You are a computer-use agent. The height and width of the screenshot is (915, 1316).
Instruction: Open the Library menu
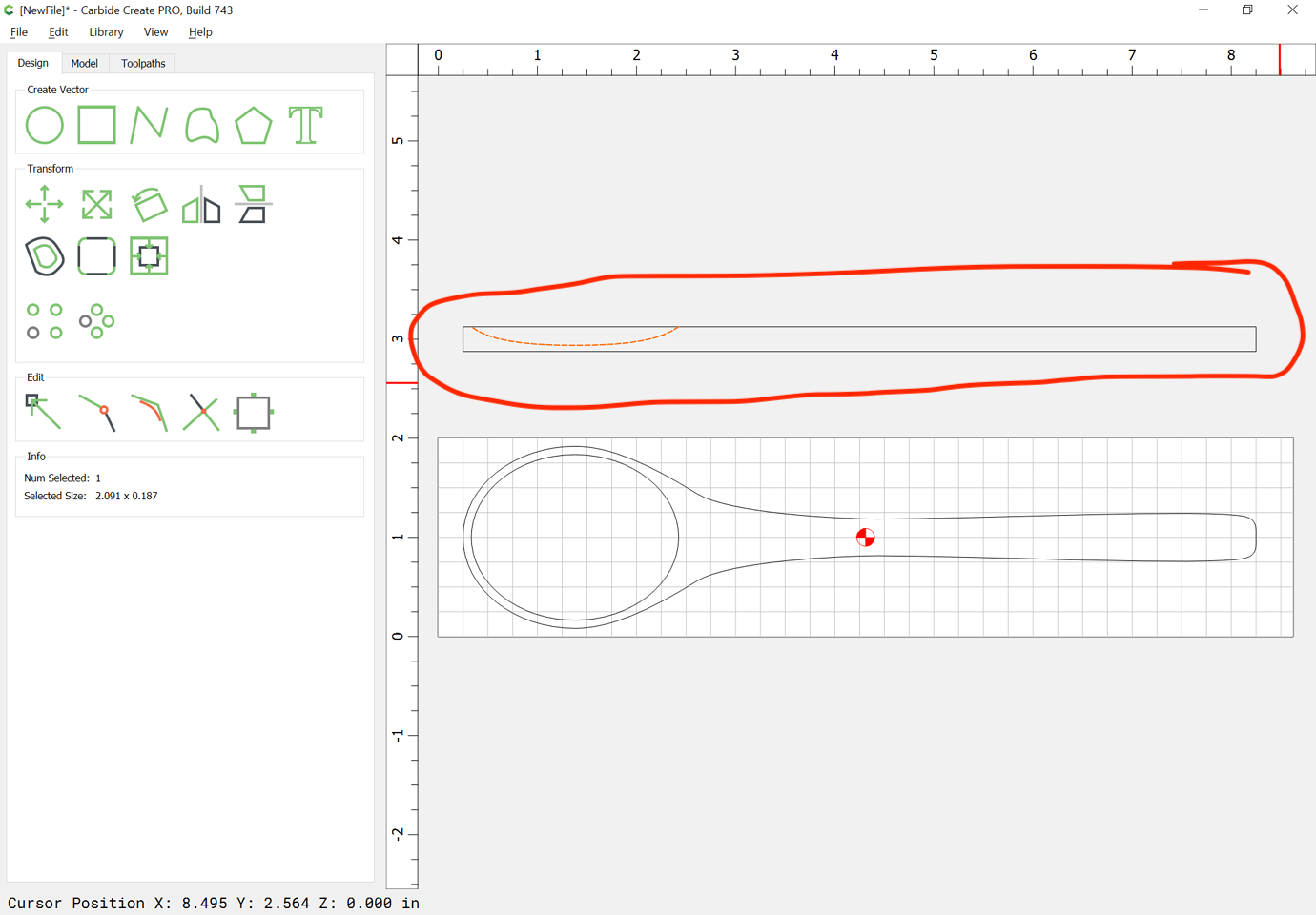point(106,32)
